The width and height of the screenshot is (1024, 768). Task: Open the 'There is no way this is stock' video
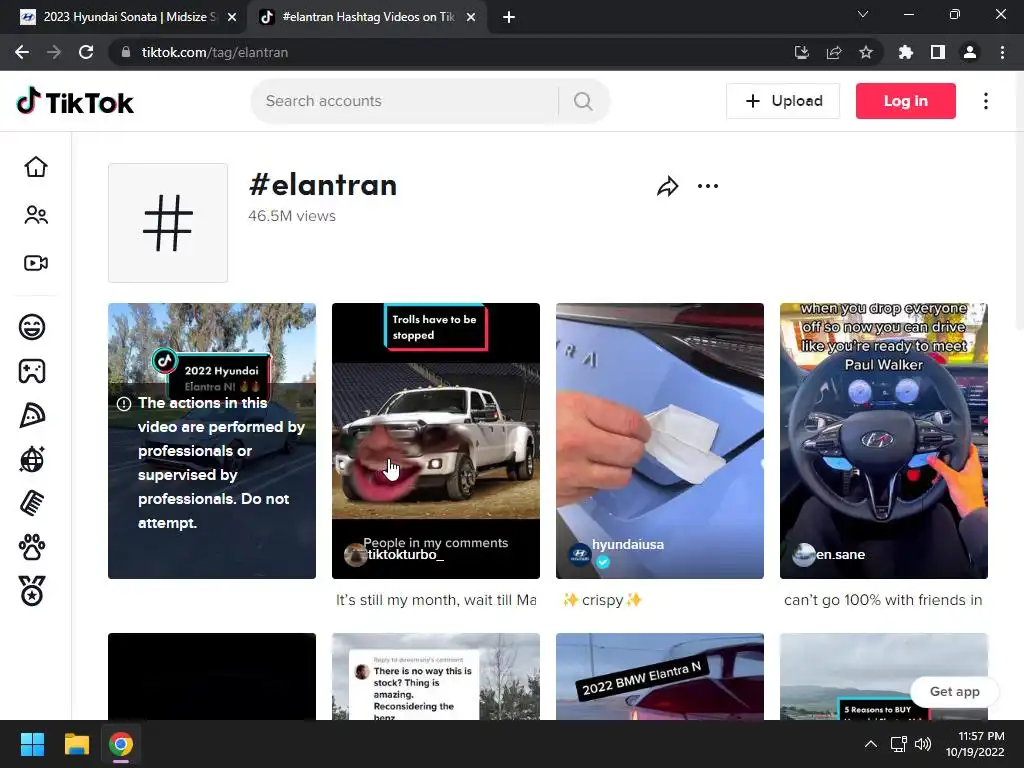436,677
